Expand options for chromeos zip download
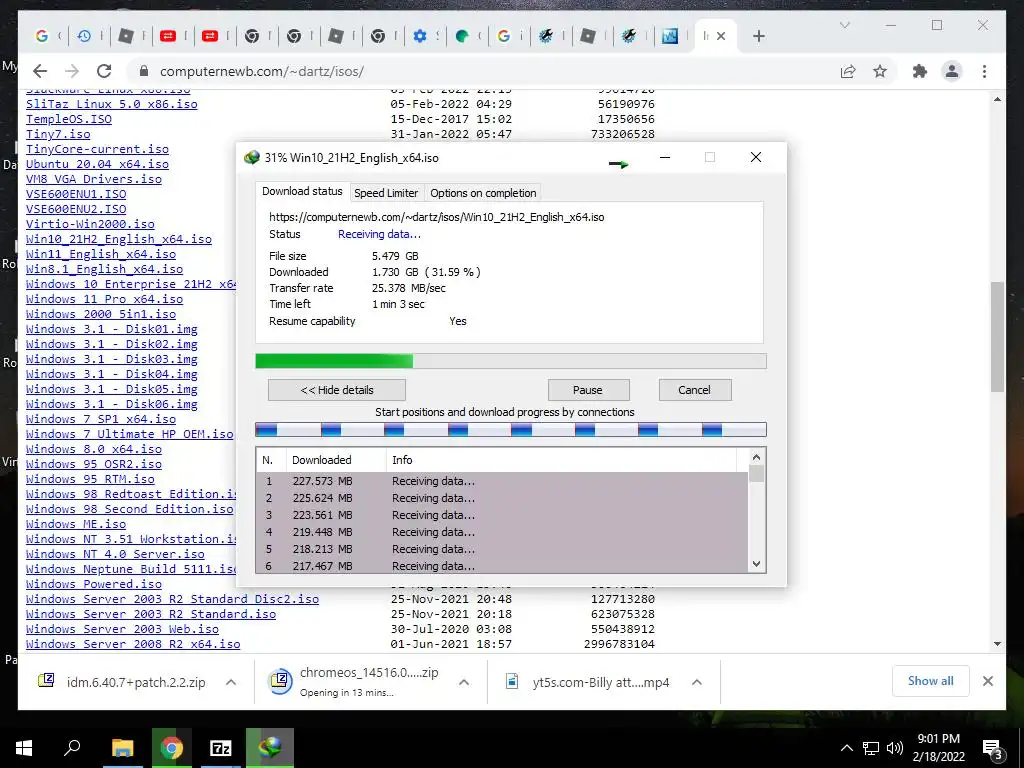 tap(464, 682)
